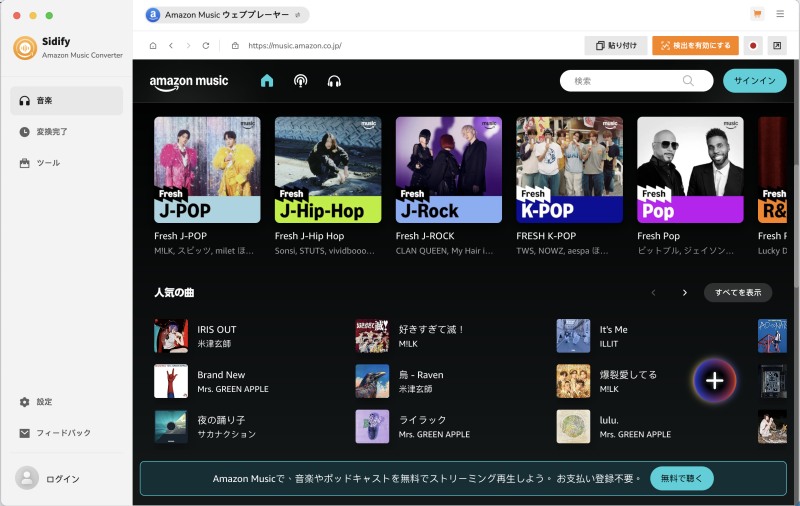Focus the 検索 search field

636,81
